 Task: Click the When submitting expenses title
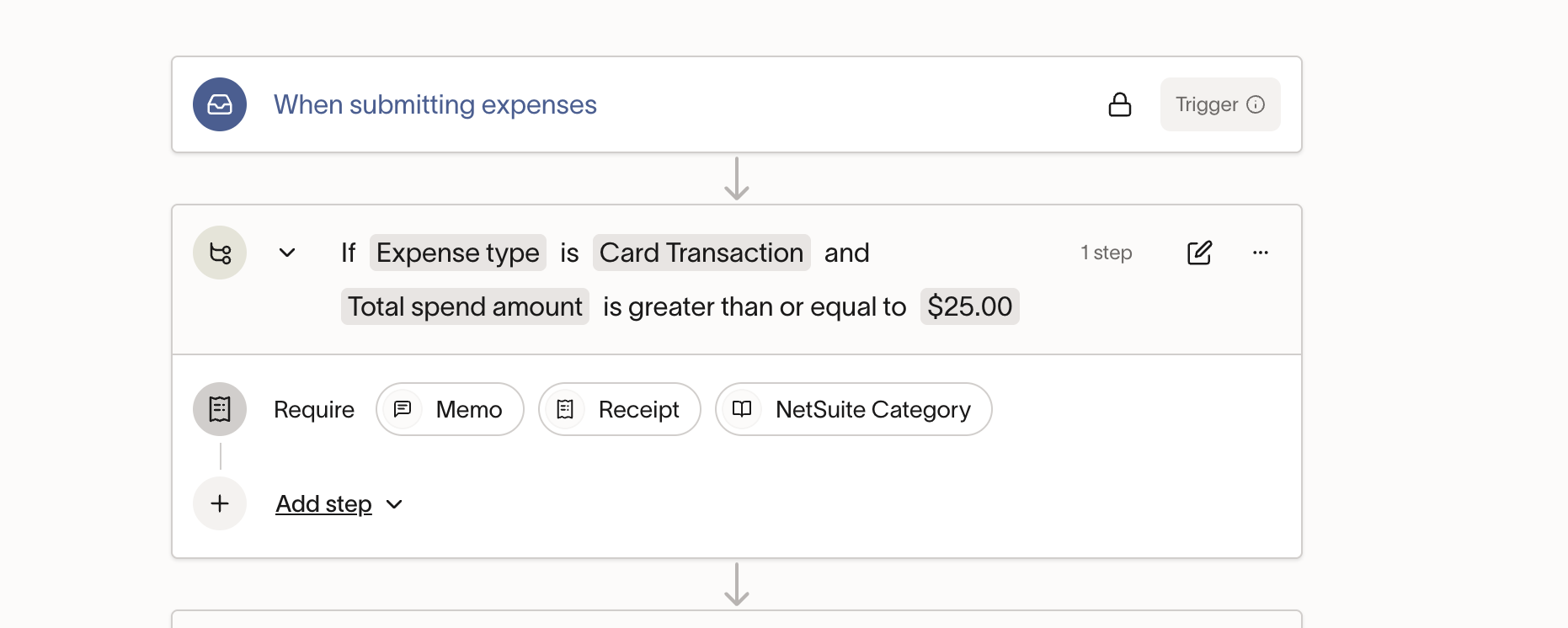435,104
